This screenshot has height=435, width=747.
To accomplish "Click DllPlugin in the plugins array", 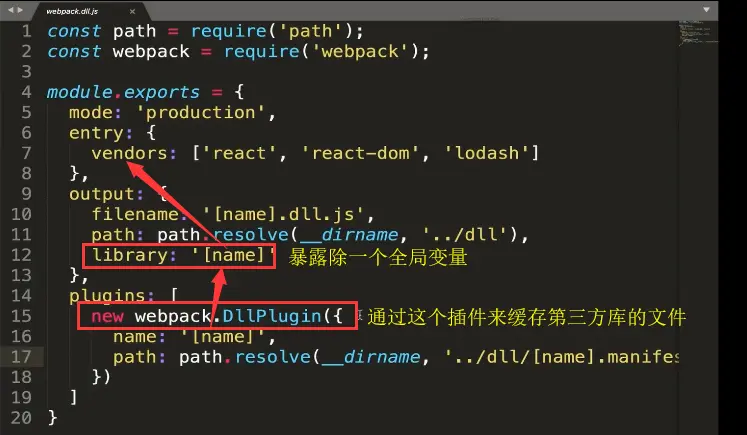I will pyautogui.click(x=272, y=316).
